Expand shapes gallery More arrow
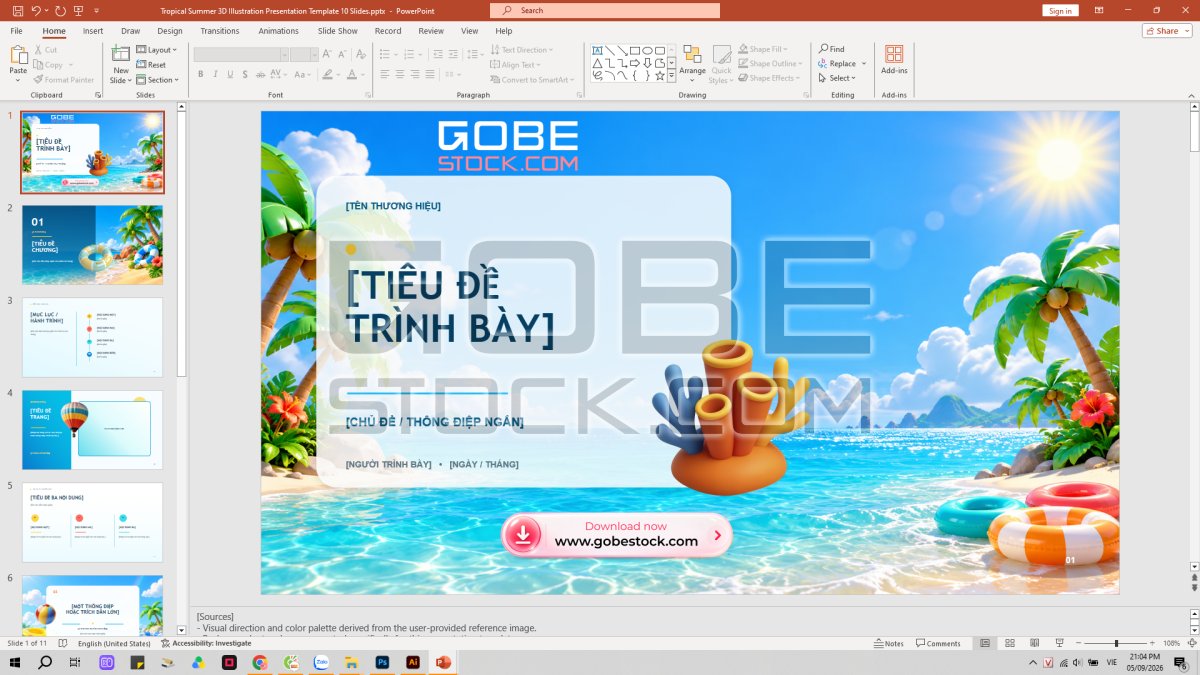The image size is (1200, 675). pos(672,76)
